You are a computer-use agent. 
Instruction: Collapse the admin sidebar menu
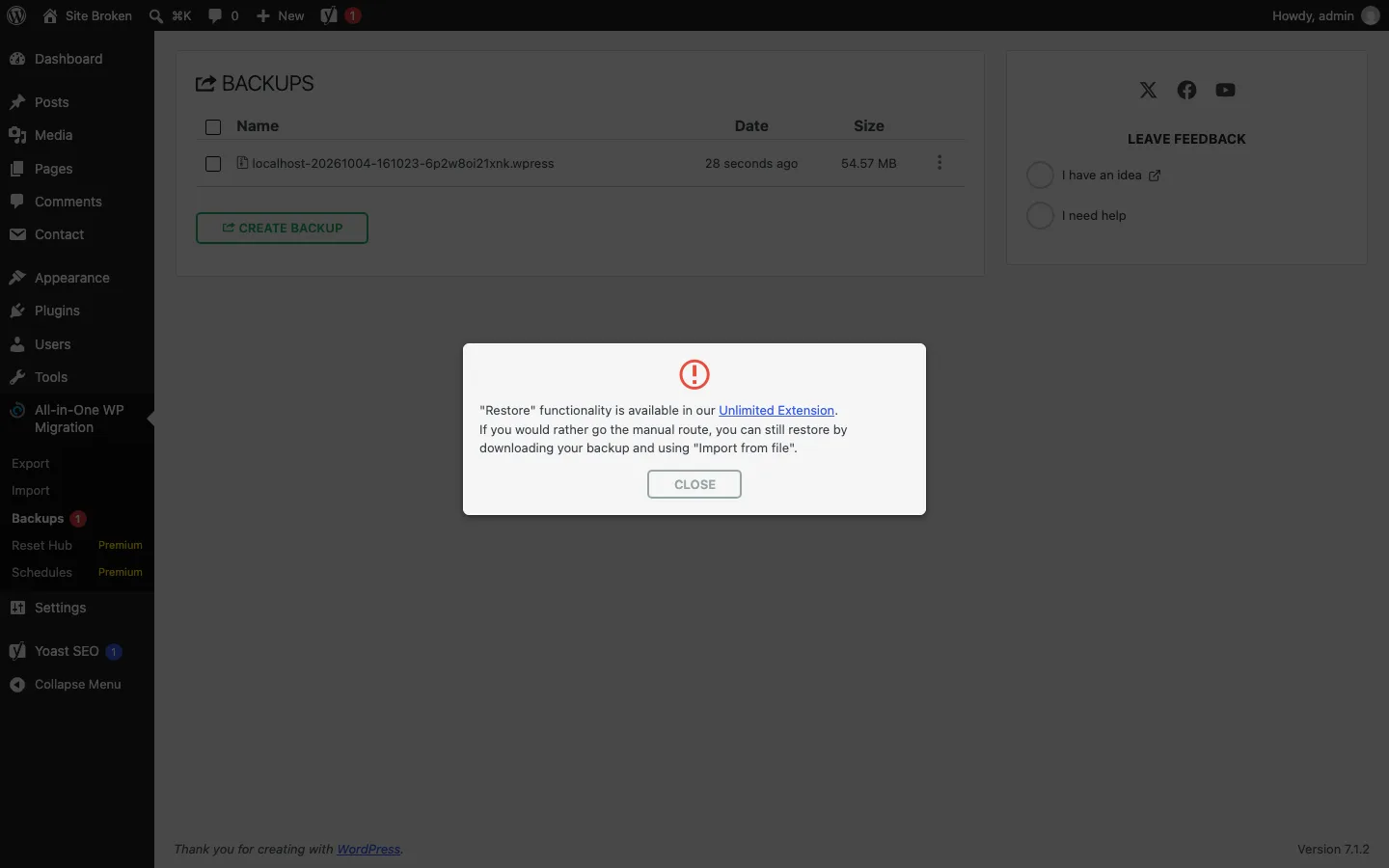pyautogui.click(x=77, y=684)
